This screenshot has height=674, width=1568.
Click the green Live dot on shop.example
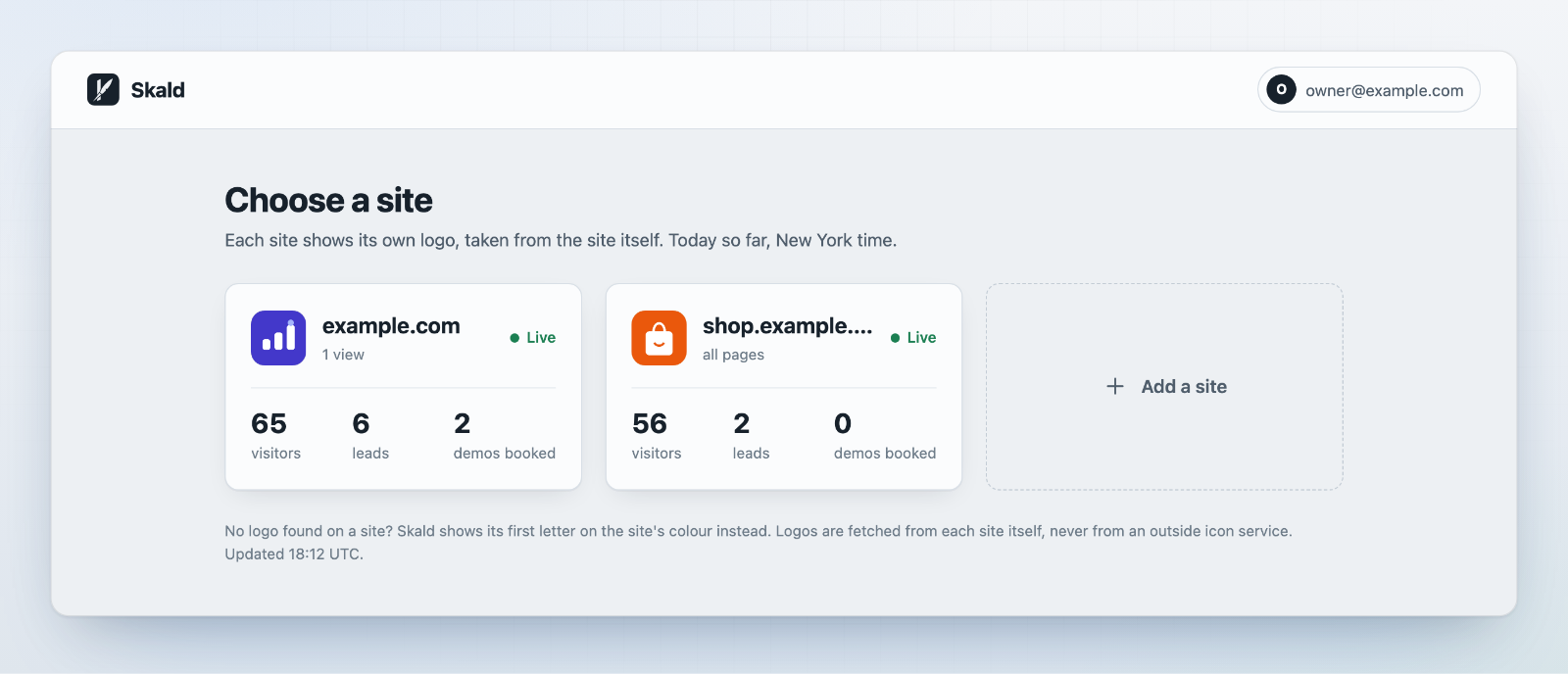point(895,338)
